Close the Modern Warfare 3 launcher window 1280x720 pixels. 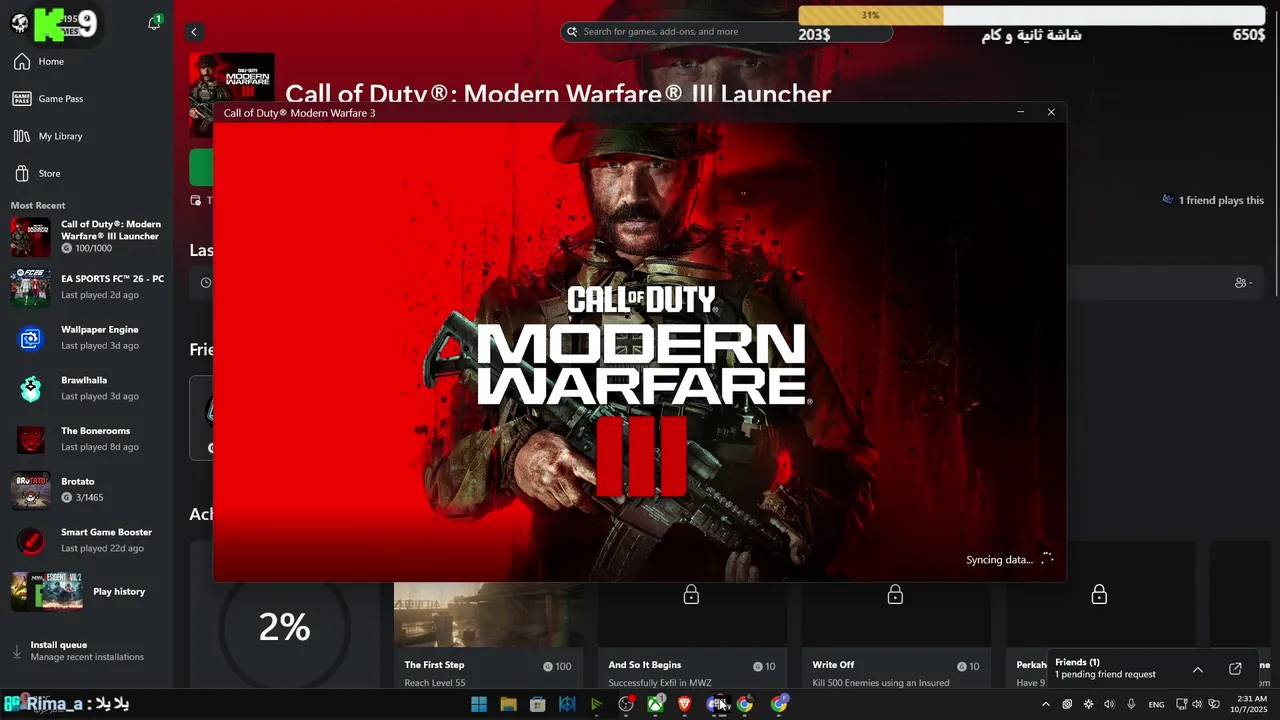click(x=1051, y=113)
